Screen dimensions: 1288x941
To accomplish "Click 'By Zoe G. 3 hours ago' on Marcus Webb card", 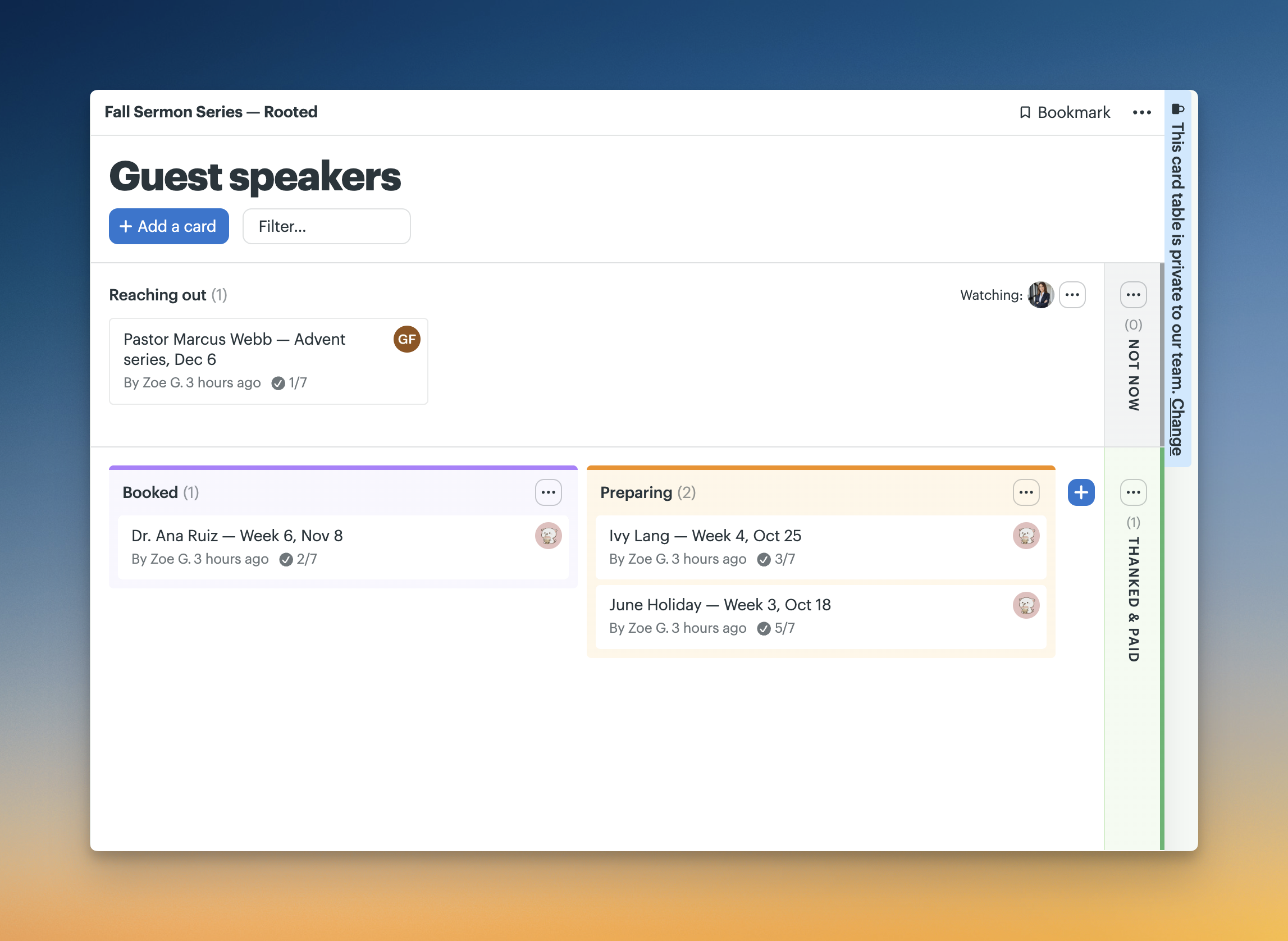I will [x=192, y=383].
